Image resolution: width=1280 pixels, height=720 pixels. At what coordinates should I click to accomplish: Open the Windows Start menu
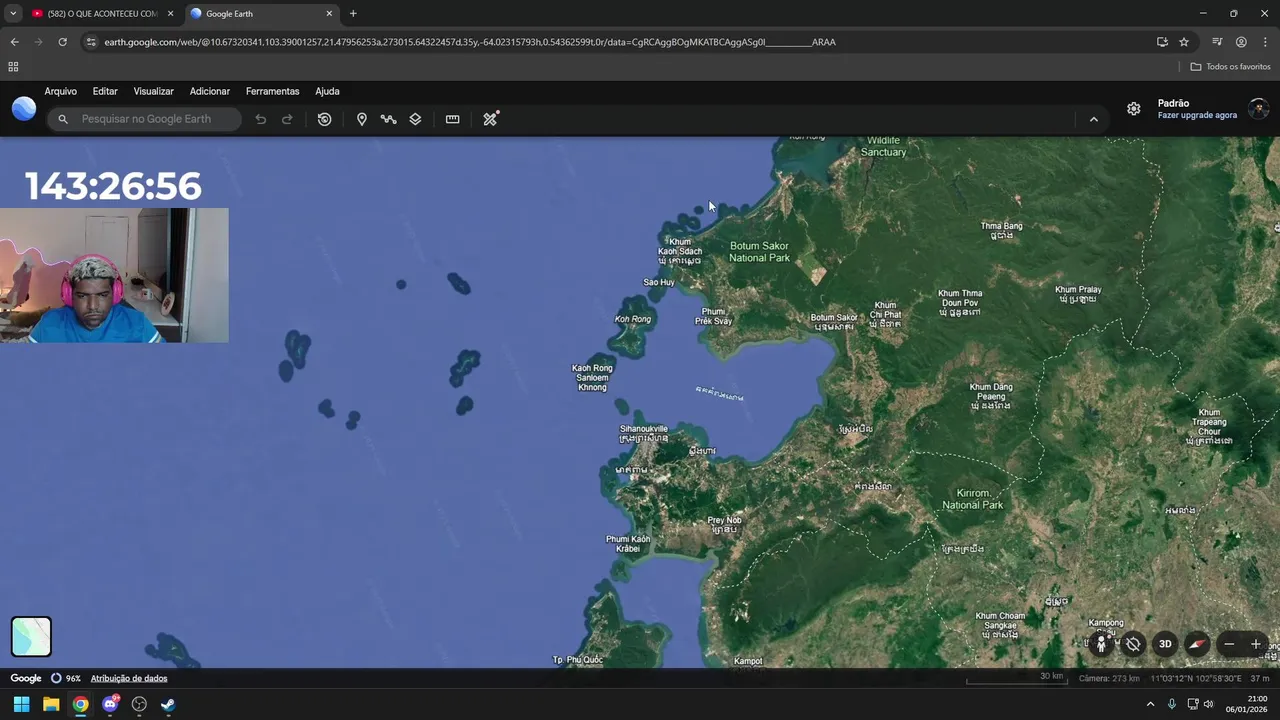[21, 704]
